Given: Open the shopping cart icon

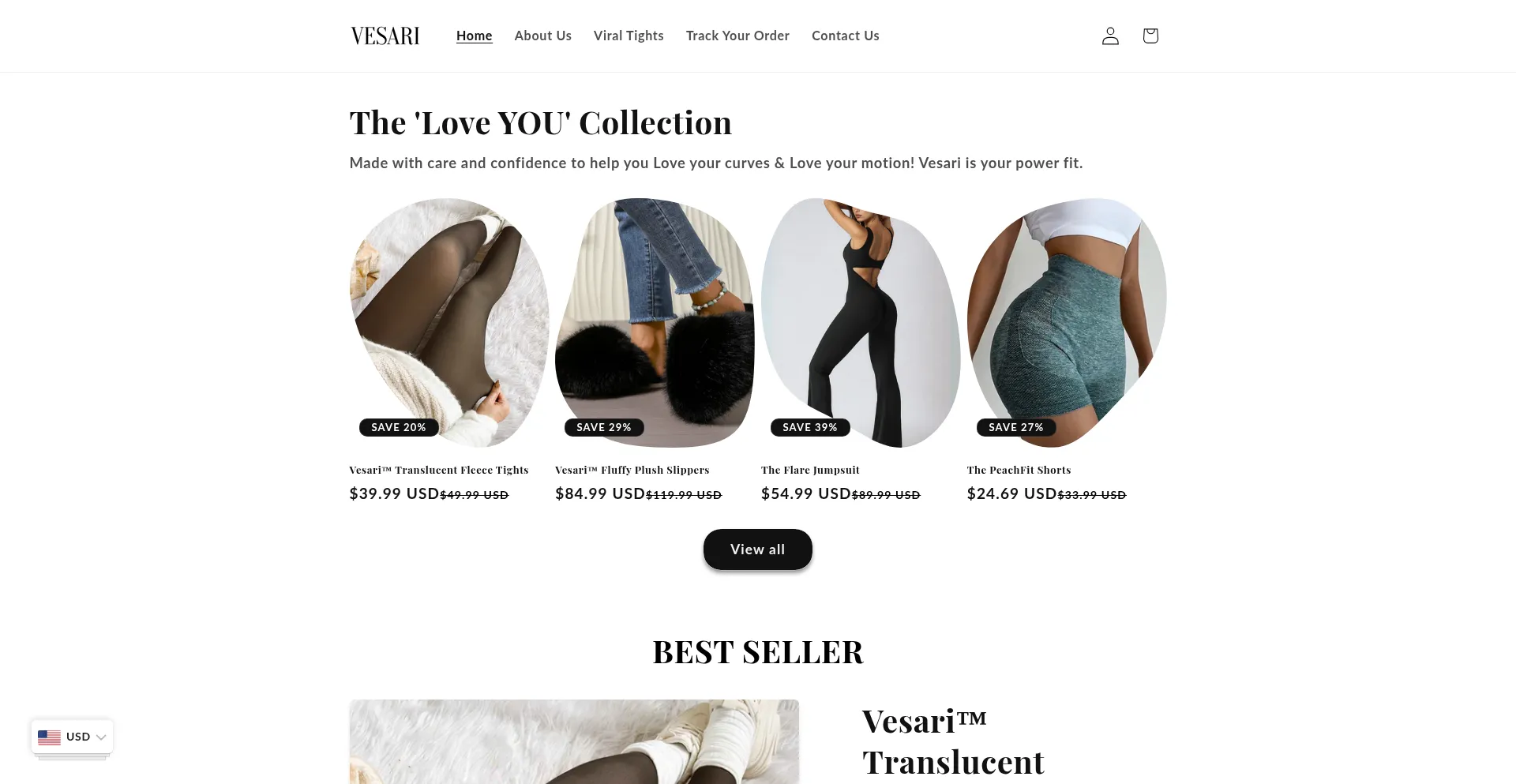Looking at the screenshot, I should click(1150, 36).
